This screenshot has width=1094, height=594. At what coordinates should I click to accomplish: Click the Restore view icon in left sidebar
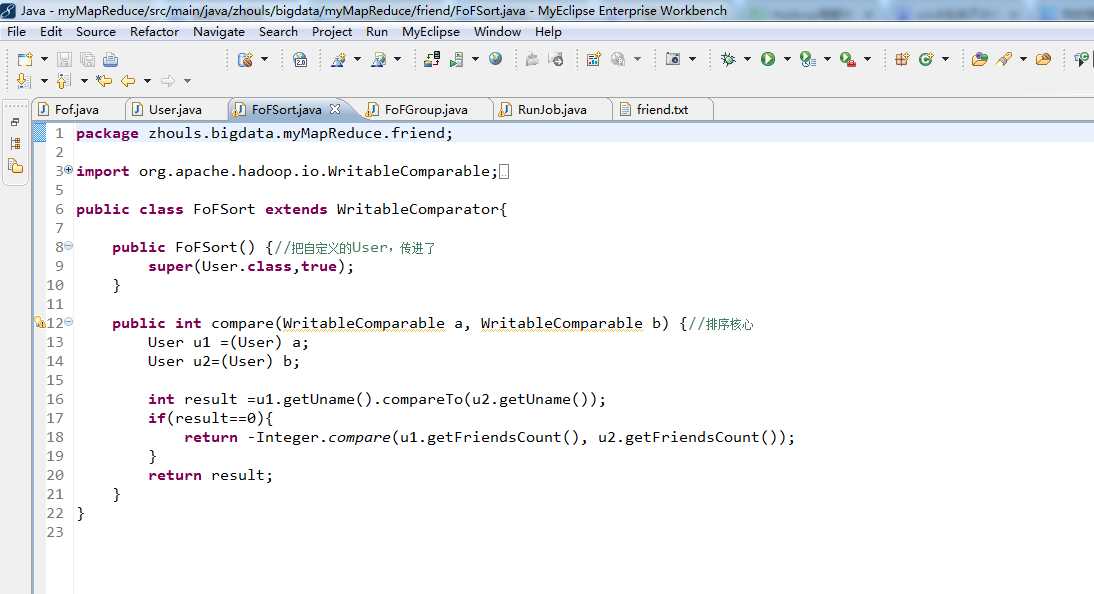tap(15, 122)
